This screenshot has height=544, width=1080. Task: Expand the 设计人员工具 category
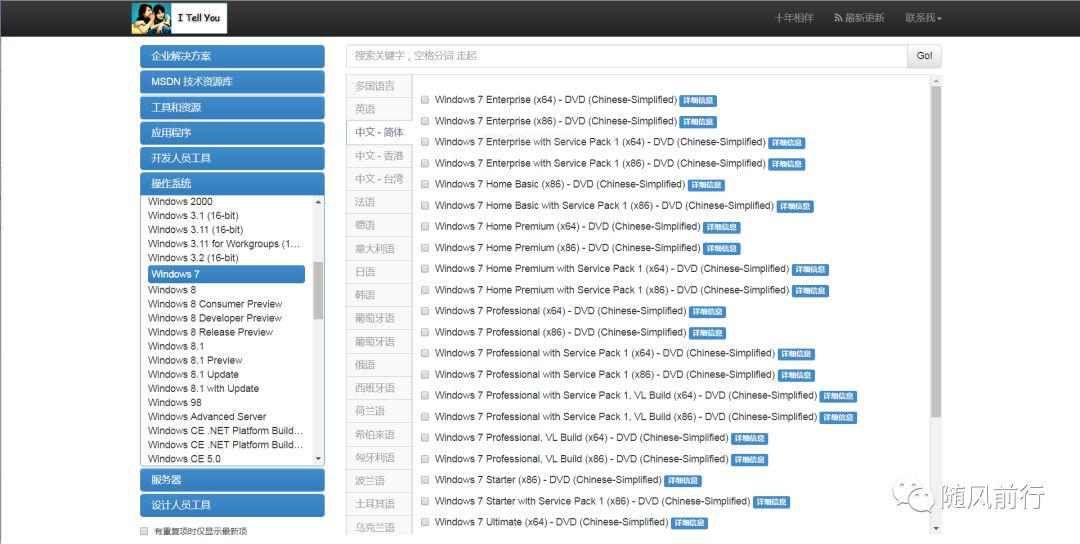(x=232, y=505)
